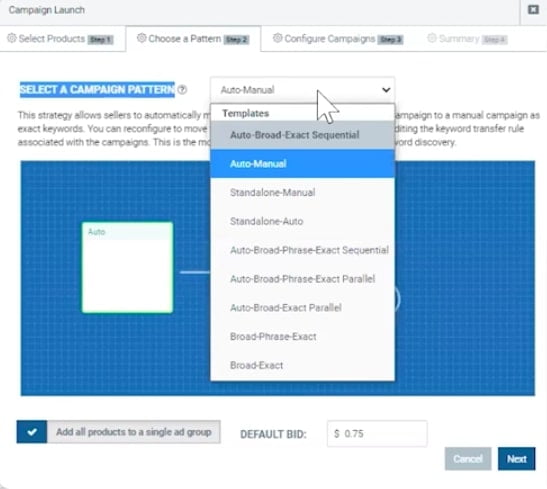Select Auto-Broad-Phrase-Exact Parallel pattern
This screenshot has height=489, width=547.
[302, 279]
